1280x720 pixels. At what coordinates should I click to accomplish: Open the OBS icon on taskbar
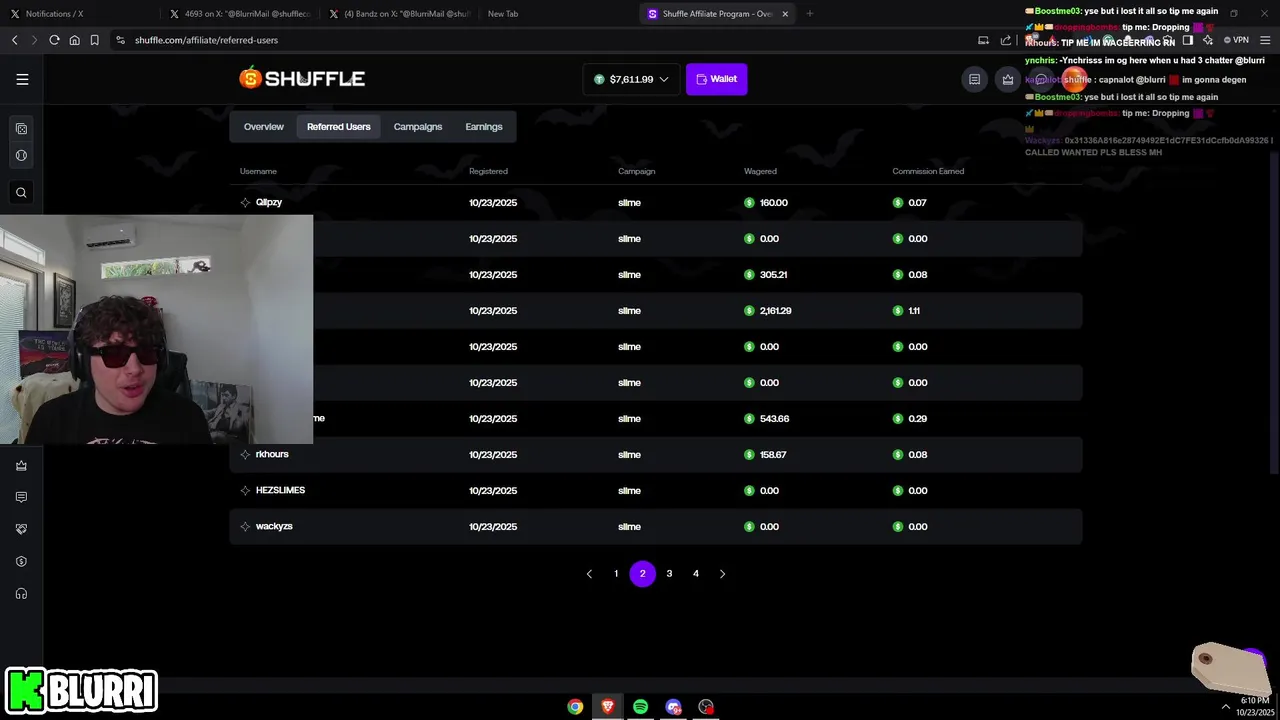click(706, 706)
